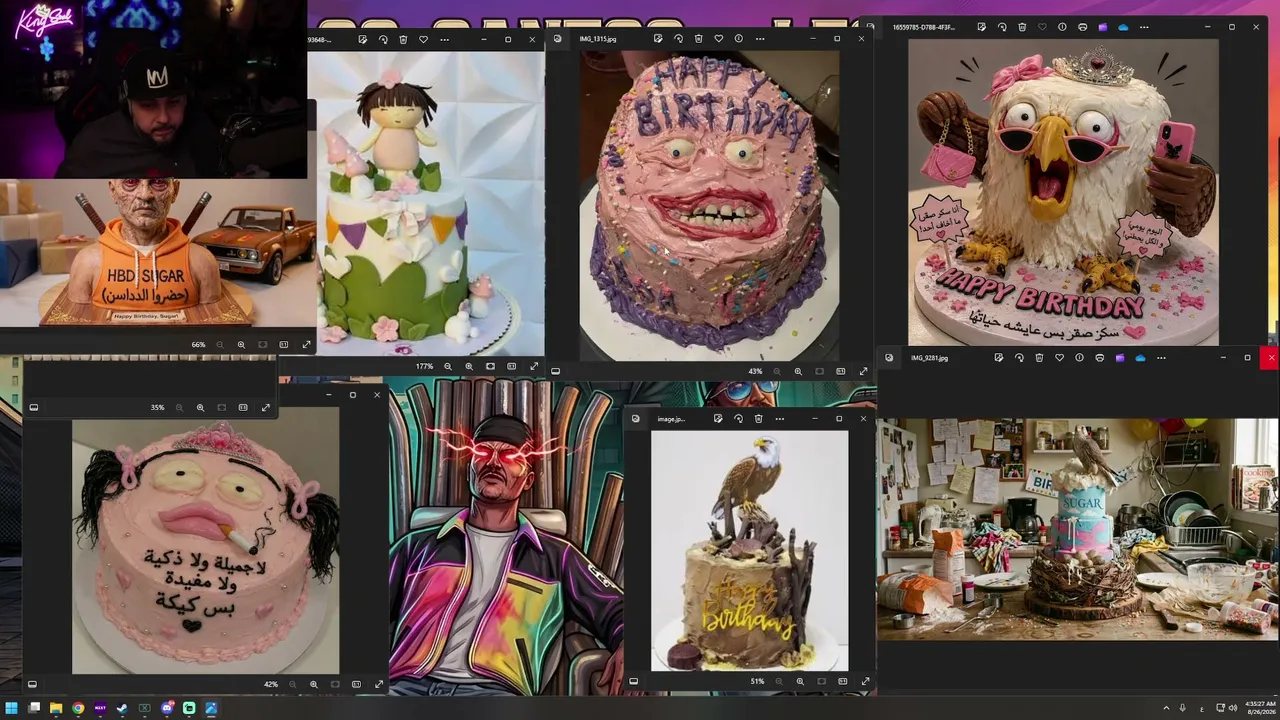This screenshot has width=1280, height=720.
Task: Delete the IMG_9281.jpg photo
Action: [1039, 358]
